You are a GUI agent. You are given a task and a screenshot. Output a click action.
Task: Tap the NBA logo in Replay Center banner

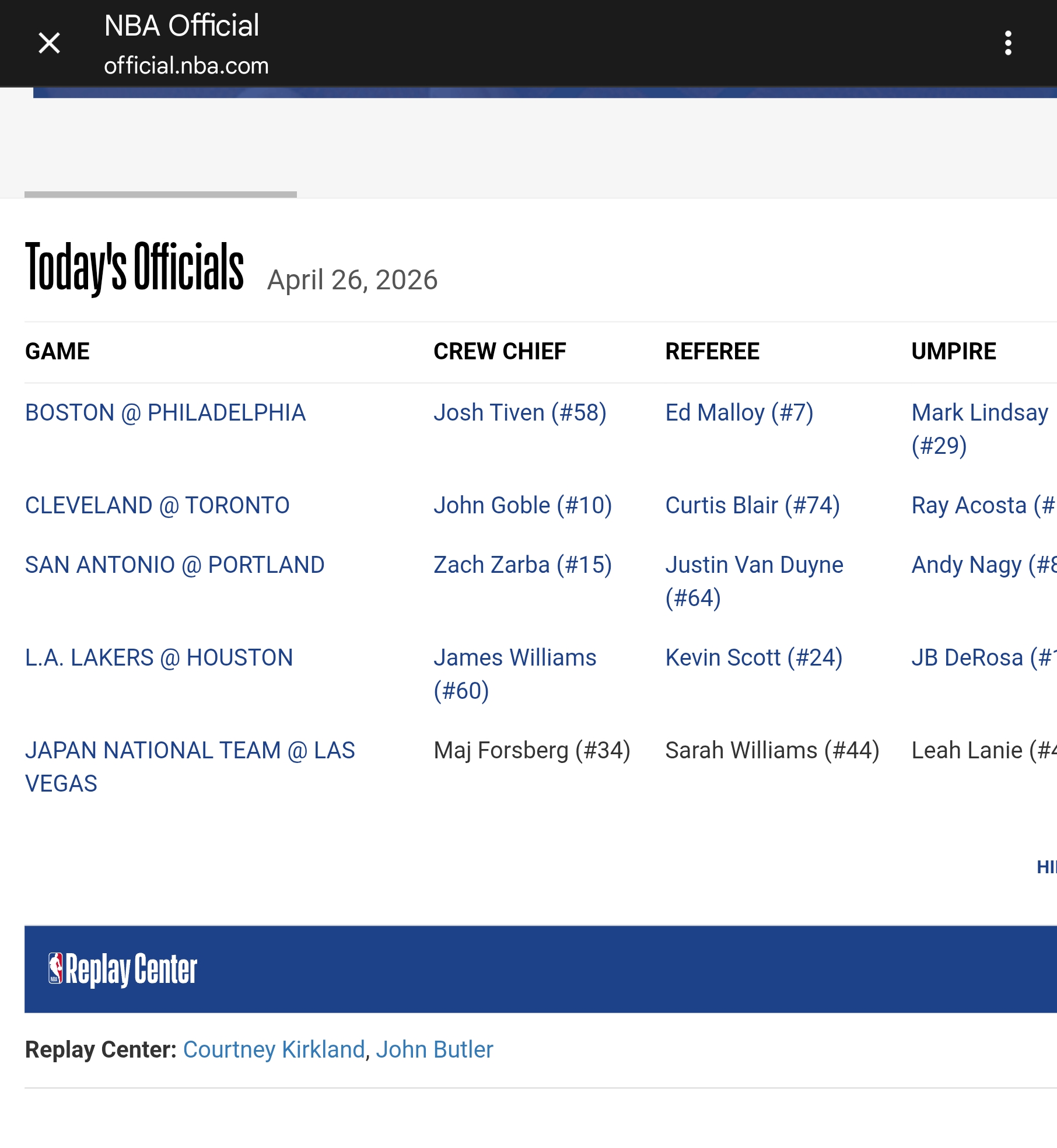[x=55, y=968]
